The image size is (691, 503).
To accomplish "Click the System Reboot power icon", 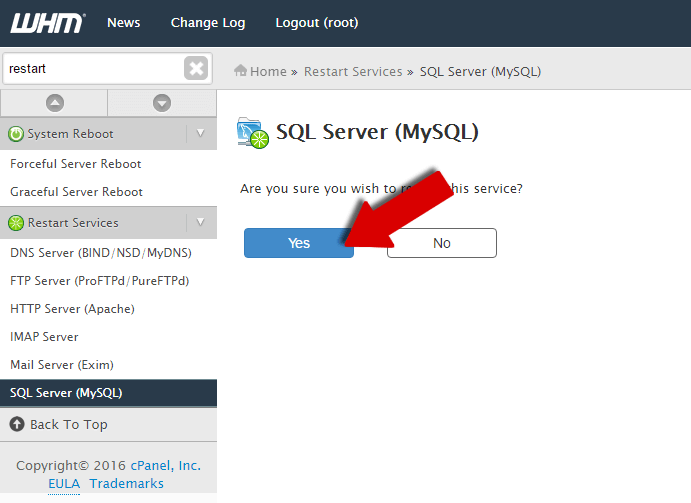I will coord(16,134).
